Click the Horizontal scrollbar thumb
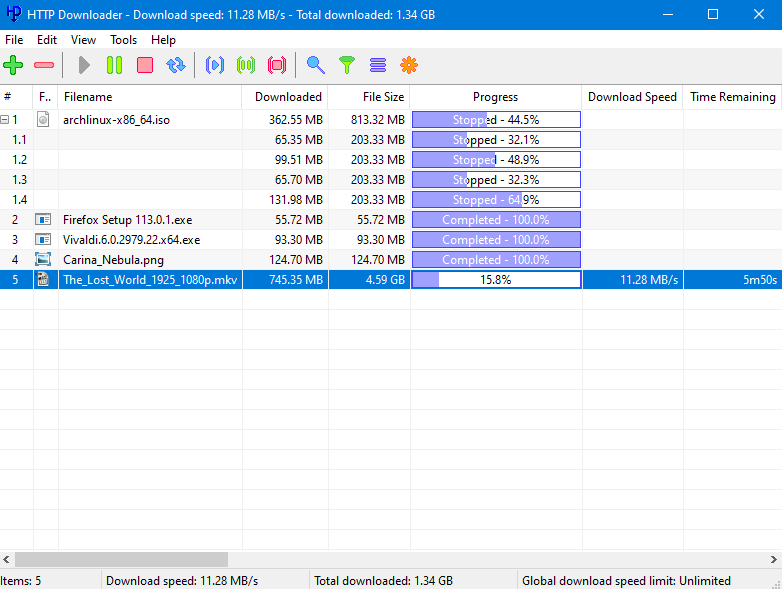Image resolution: width=782 pixels, height=589 pixels. tap(121, 559)
